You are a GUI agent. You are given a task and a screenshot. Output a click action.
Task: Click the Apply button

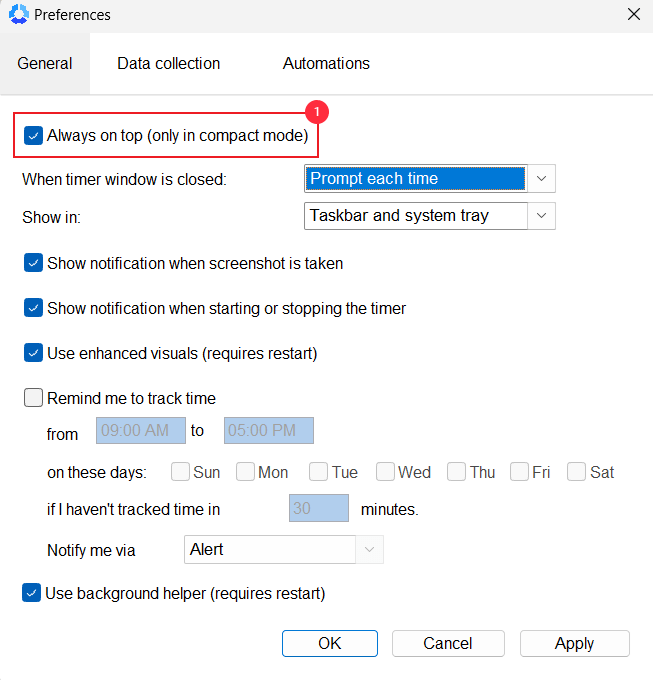tap(575, 644)
